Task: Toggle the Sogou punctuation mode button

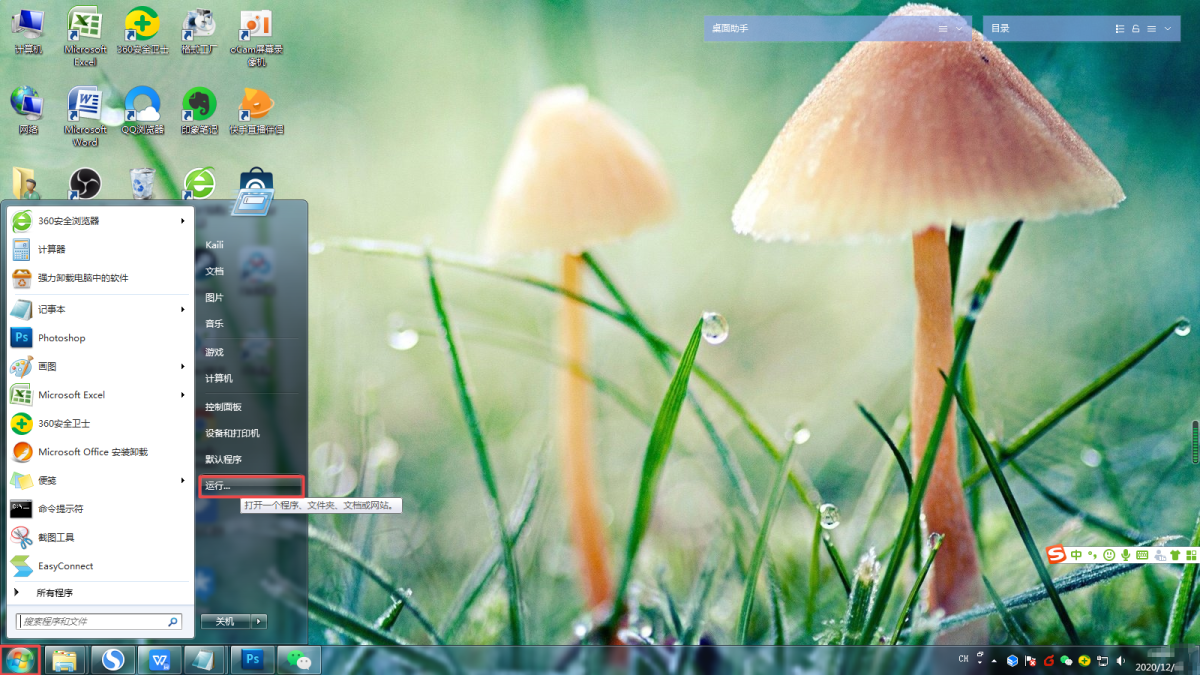Action: pos(1092,555)
